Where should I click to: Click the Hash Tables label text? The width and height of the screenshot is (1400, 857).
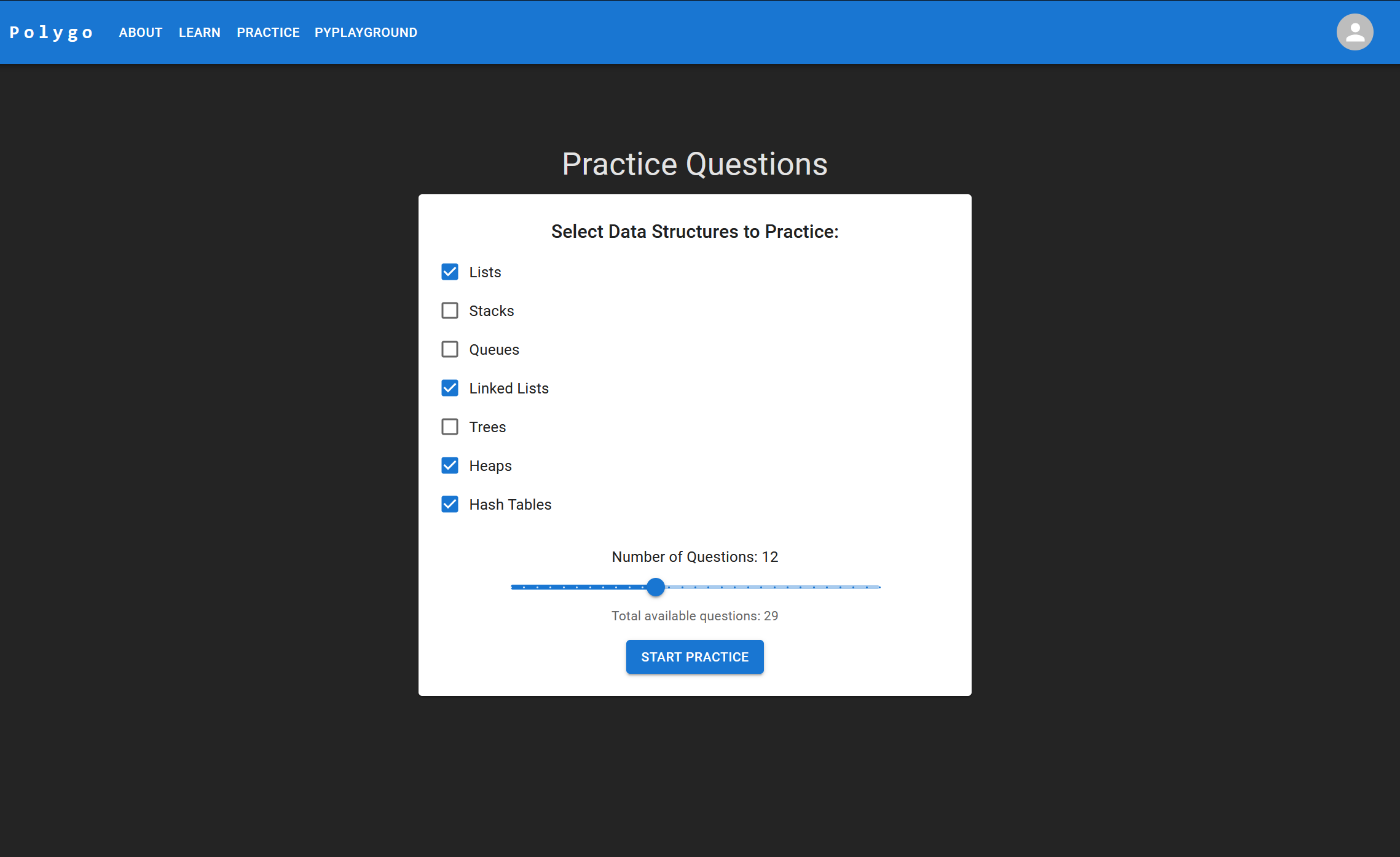pyautogui.click(x=510, y=505)
